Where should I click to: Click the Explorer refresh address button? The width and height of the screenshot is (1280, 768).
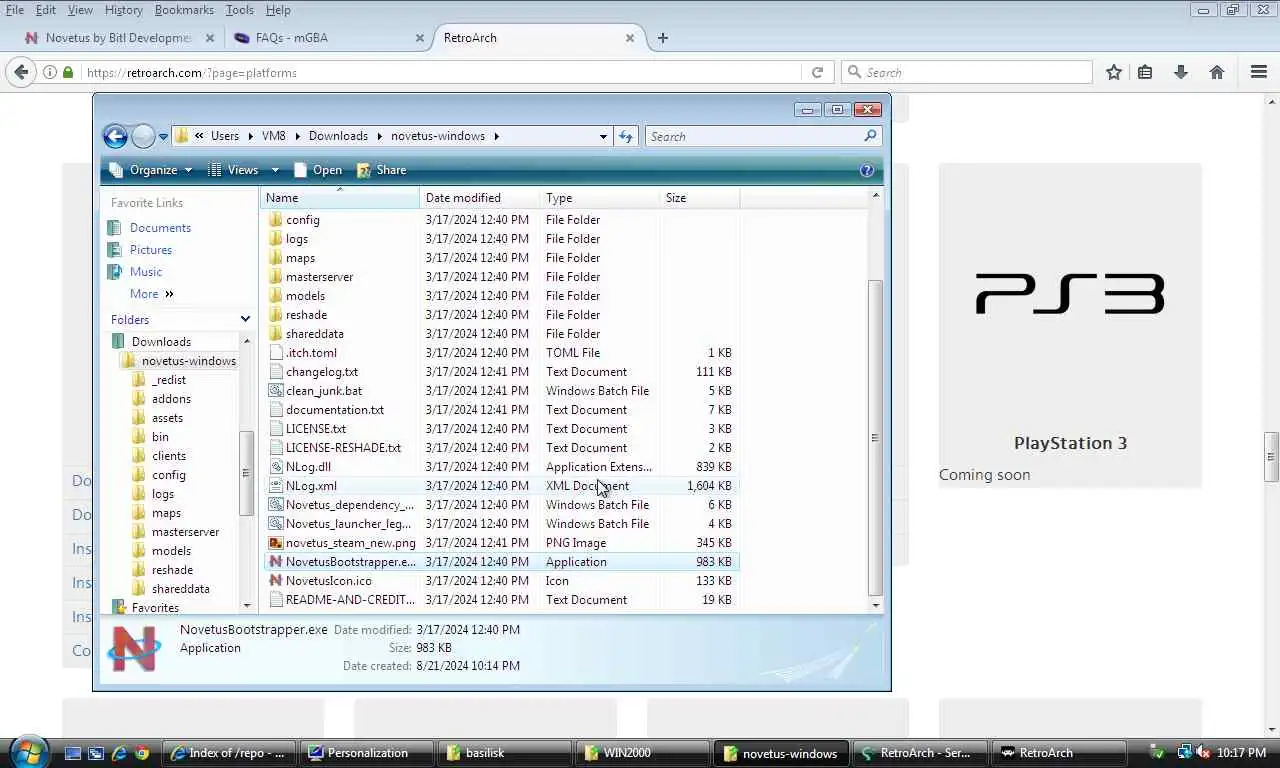click(x=626, y=136)
